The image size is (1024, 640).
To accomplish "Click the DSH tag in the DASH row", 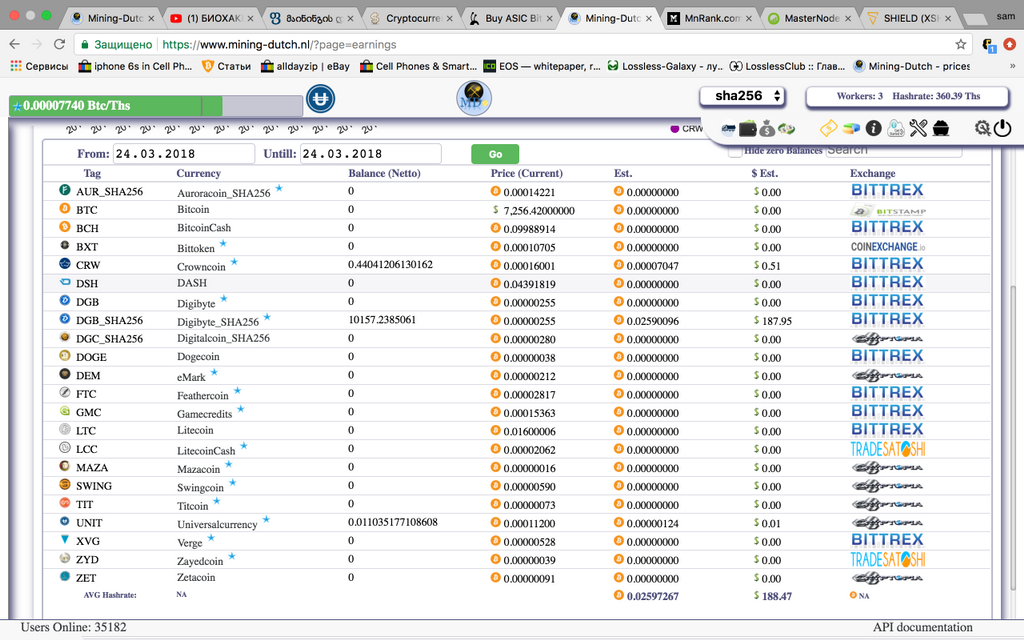I will (x=87, y=283).
